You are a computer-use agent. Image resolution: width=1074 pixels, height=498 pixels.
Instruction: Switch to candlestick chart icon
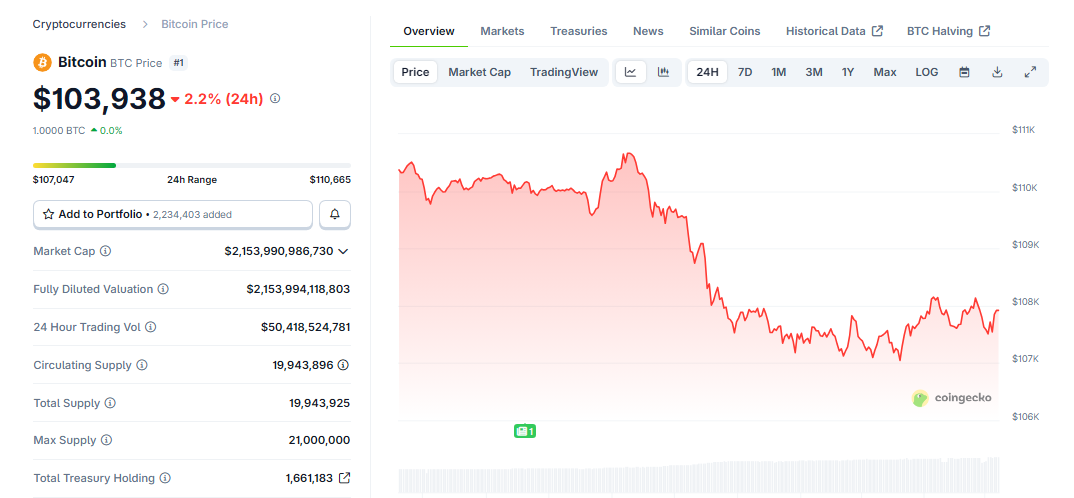click(663, 72)
